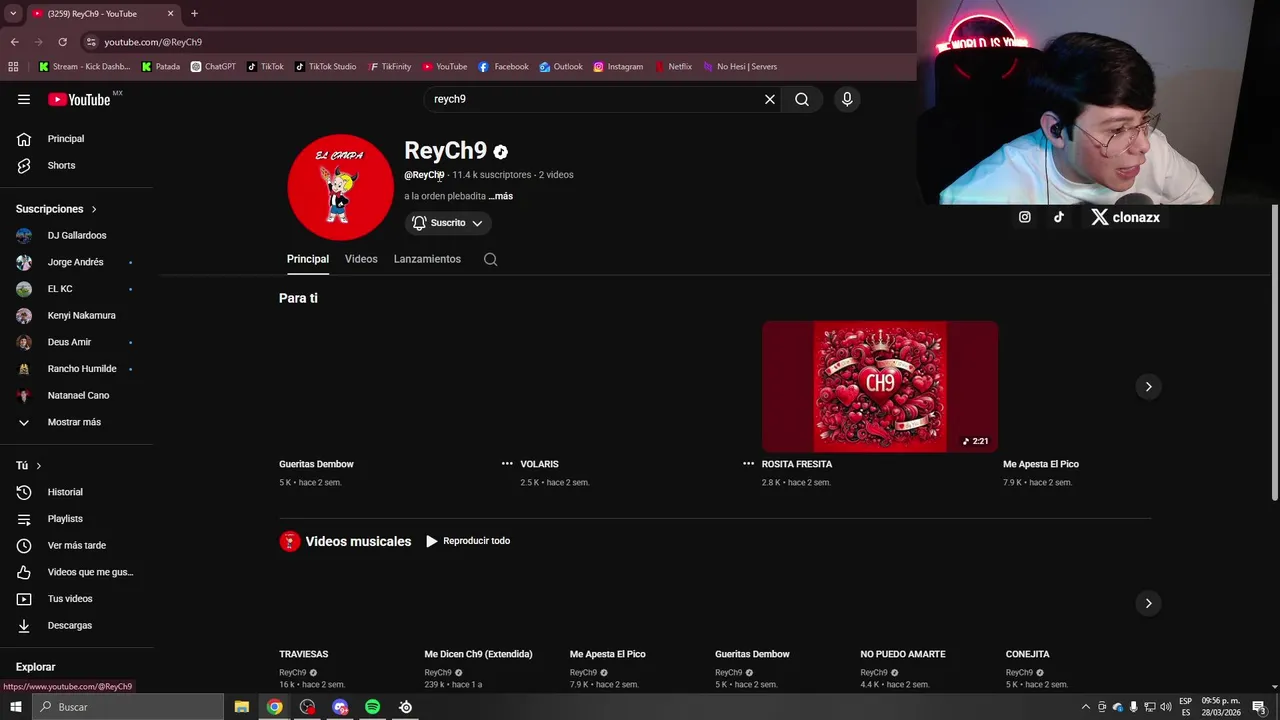Click the verified badge next to ReyCh9
The image size is (1280, 720).
[500, 152]
